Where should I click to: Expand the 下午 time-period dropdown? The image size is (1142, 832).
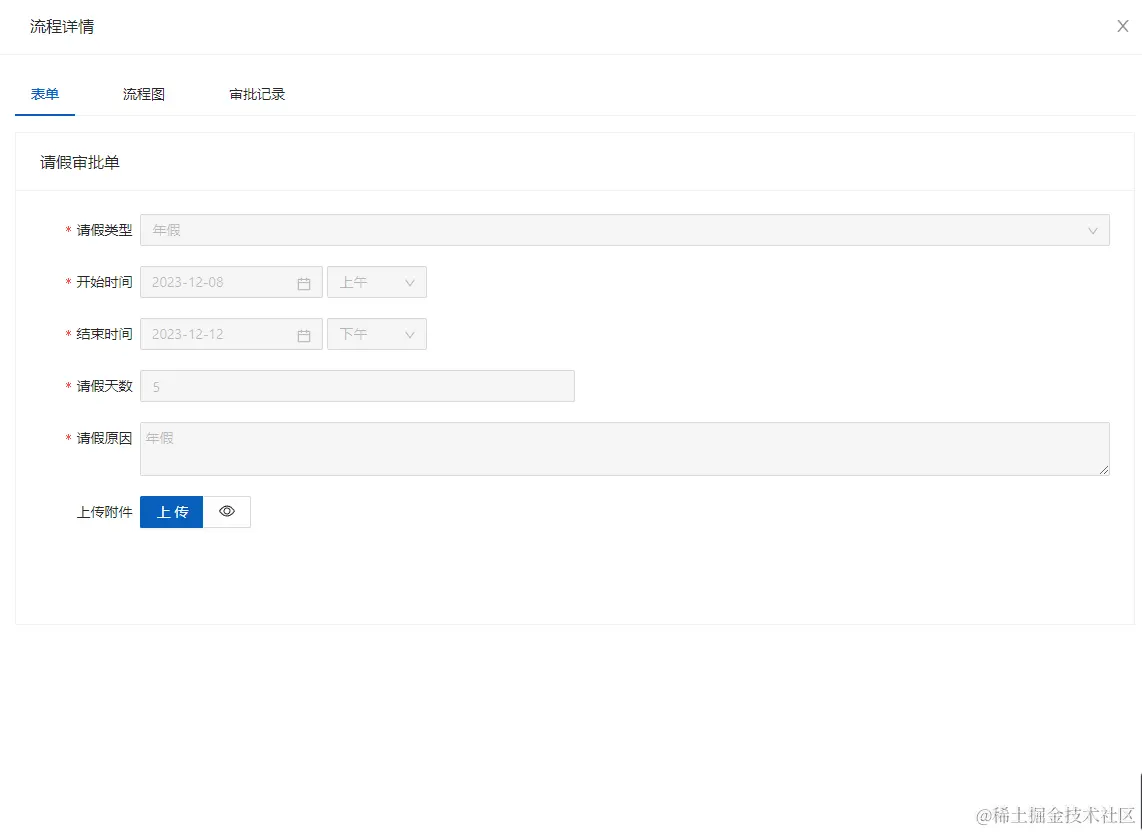tap(377, 334)
